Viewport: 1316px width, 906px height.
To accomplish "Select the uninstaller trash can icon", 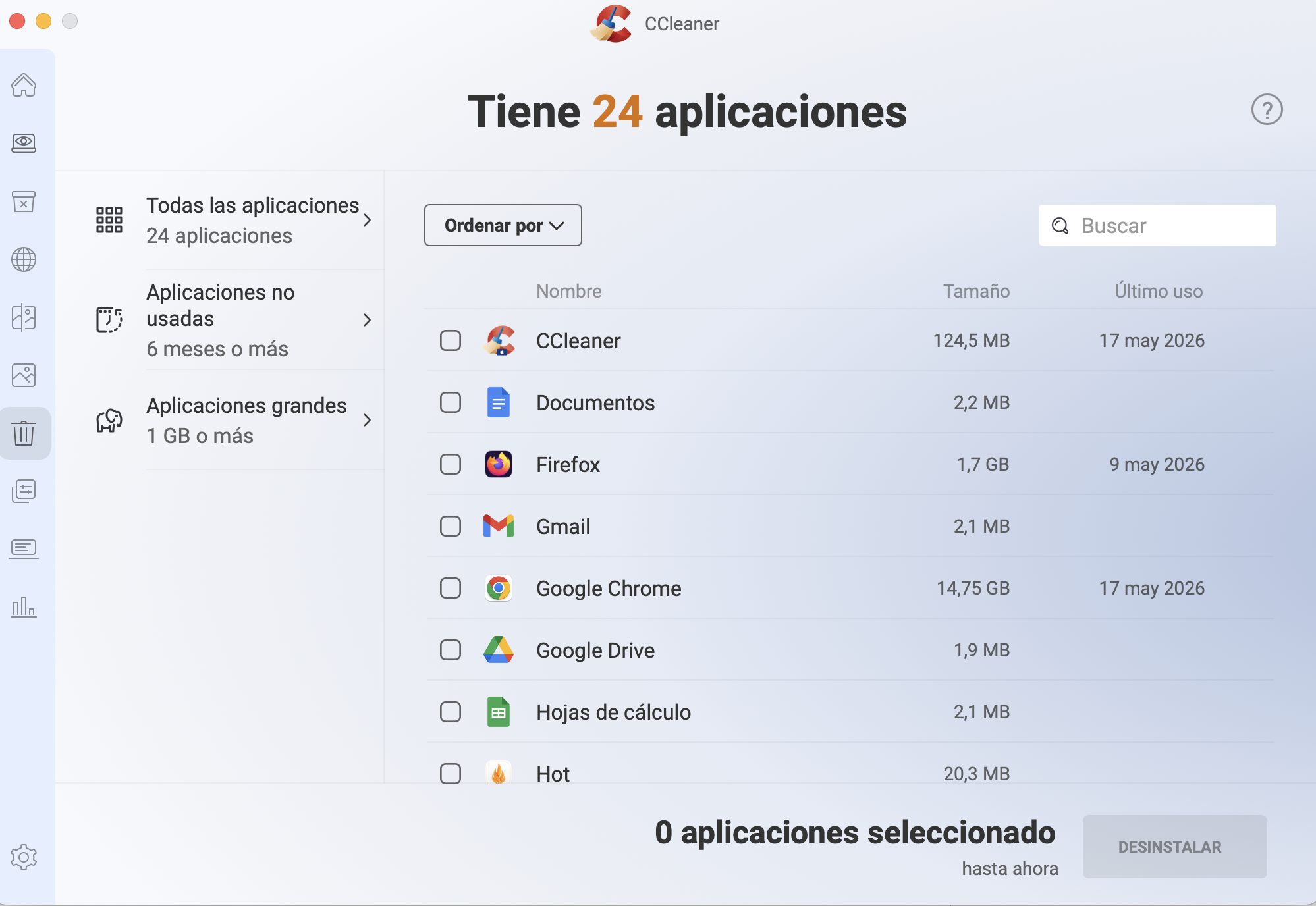I will [24, 433].
